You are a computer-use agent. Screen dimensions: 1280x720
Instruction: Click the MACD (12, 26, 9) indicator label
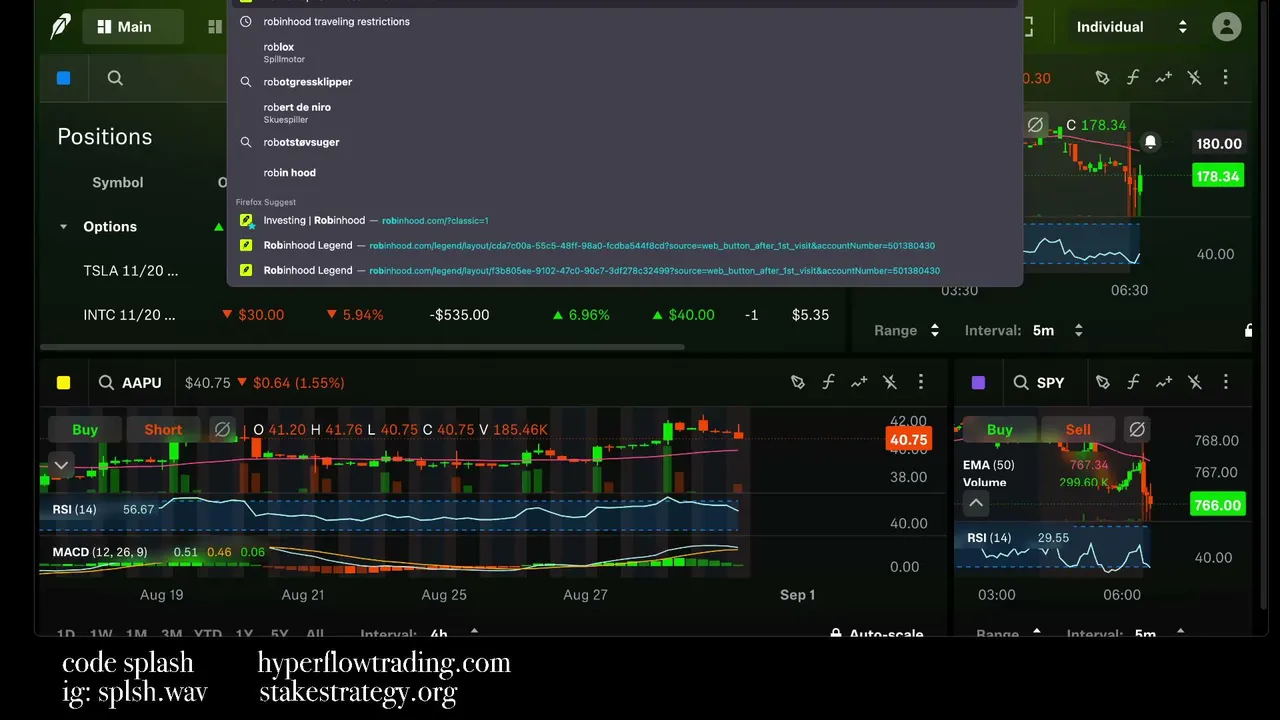point(100,552)
